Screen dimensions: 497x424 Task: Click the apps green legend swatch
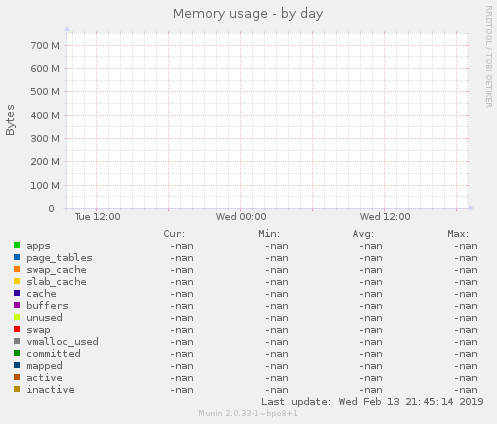coord(17,245)
